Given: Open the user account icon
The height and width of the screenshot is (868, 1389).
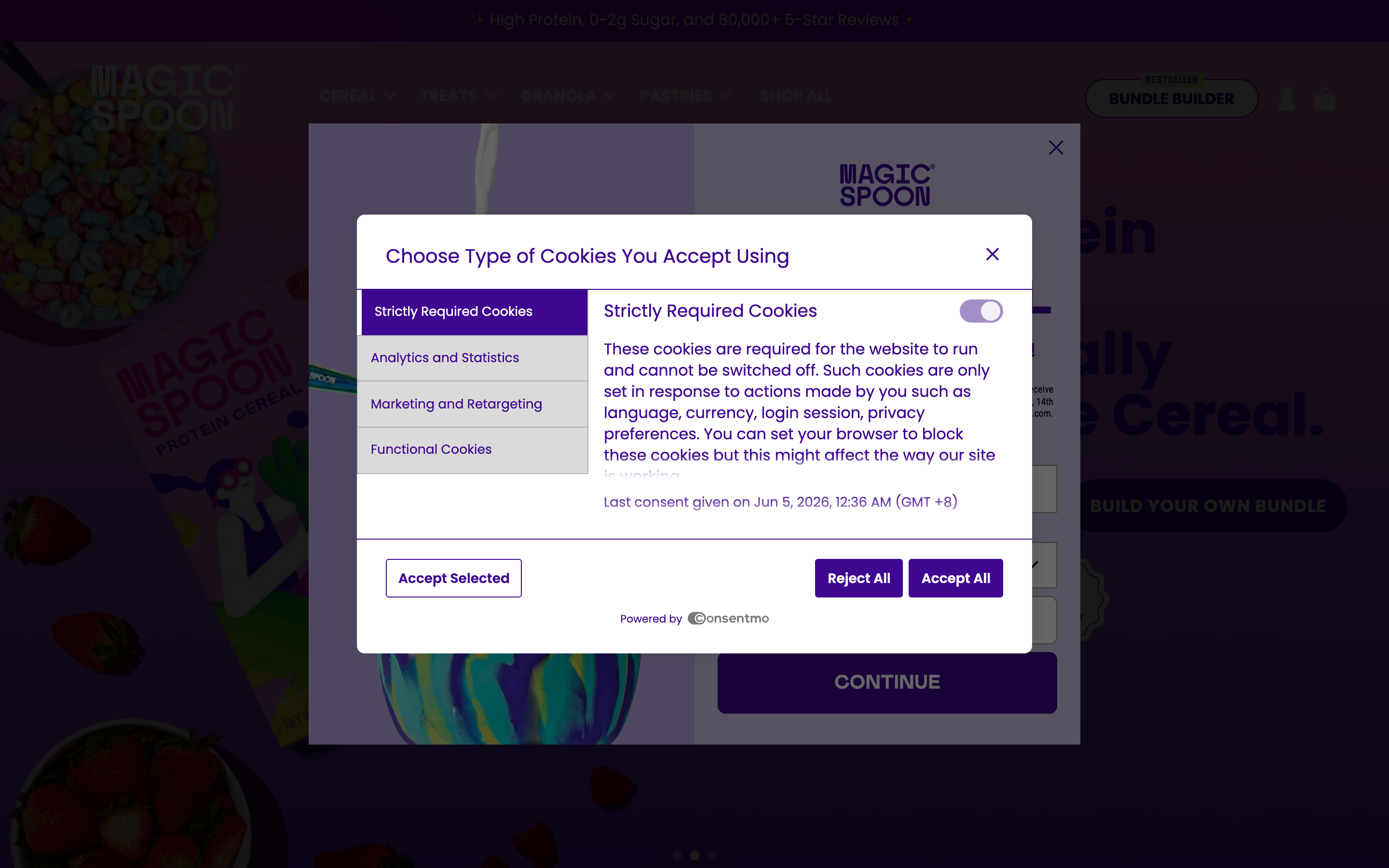Looking at the screenshot, I should (1286, 99).
